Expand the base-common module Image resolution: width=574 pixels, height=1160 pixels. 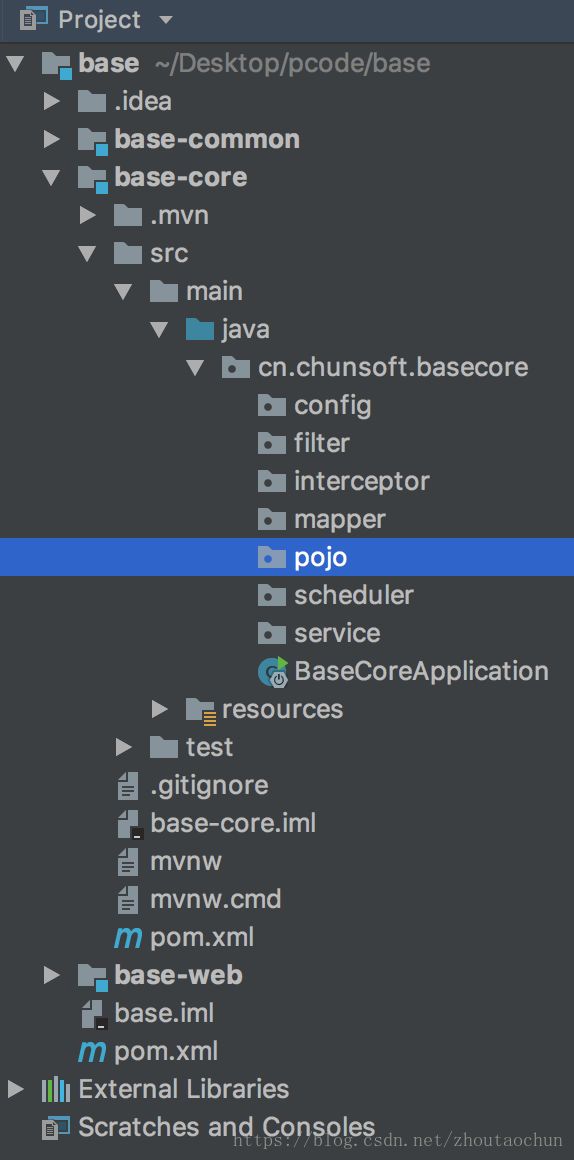click(51, 139)
